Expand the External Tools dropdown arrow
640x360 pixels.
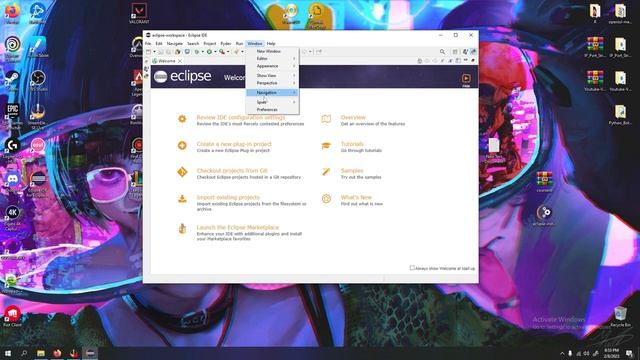point(228,52)
